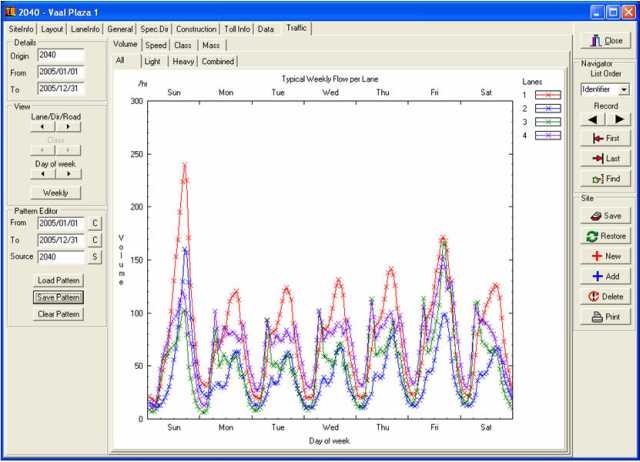Step Lane/Dir/Road view right
Image resolution: width=640 pixels, height=462 pixels.
[68, 127]
